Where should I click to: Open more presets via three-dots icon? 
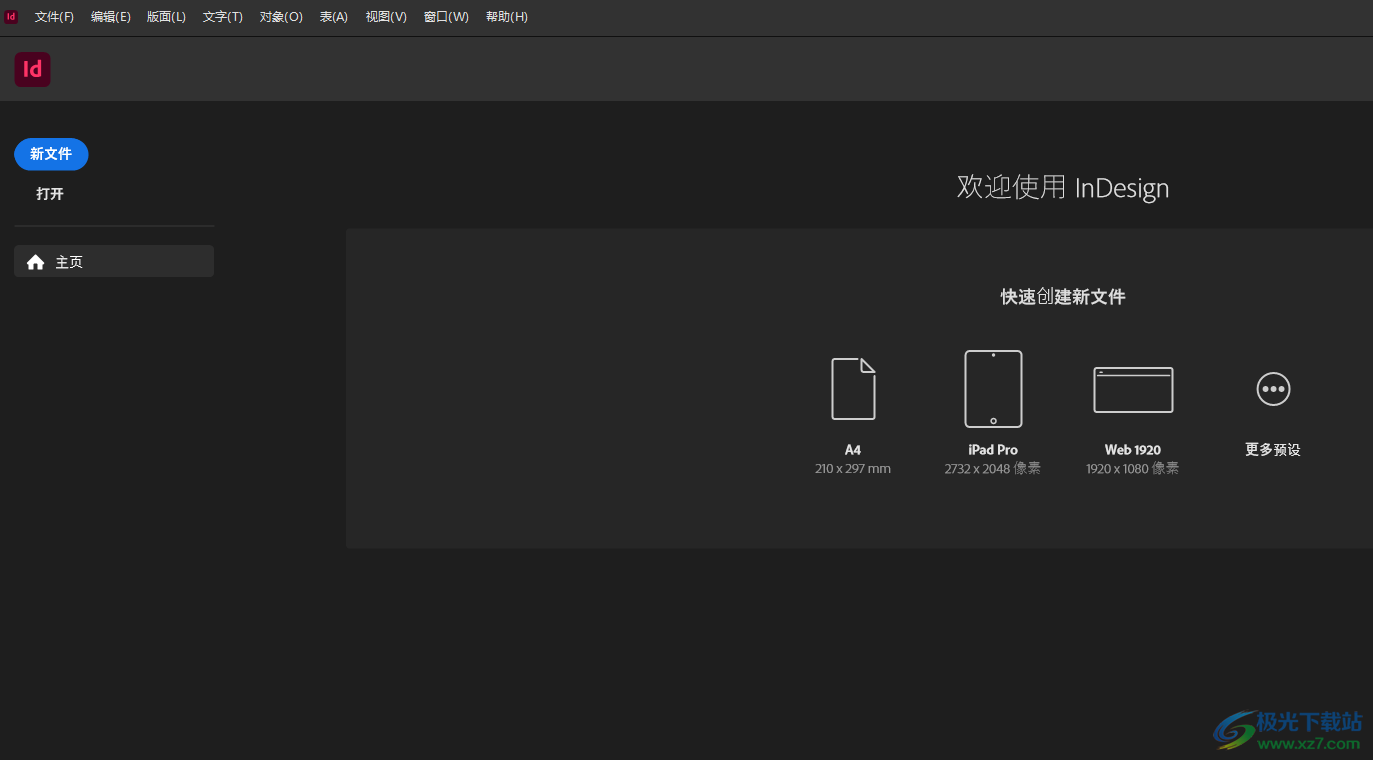tap(1273, 389)
